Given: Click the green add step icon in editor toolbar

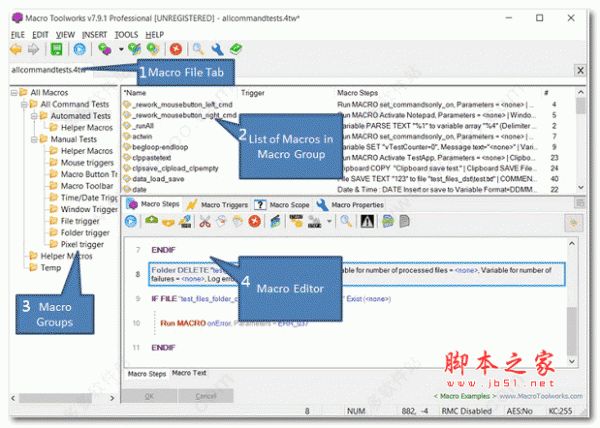Looking at the screenshot, I should click(152, 221).
